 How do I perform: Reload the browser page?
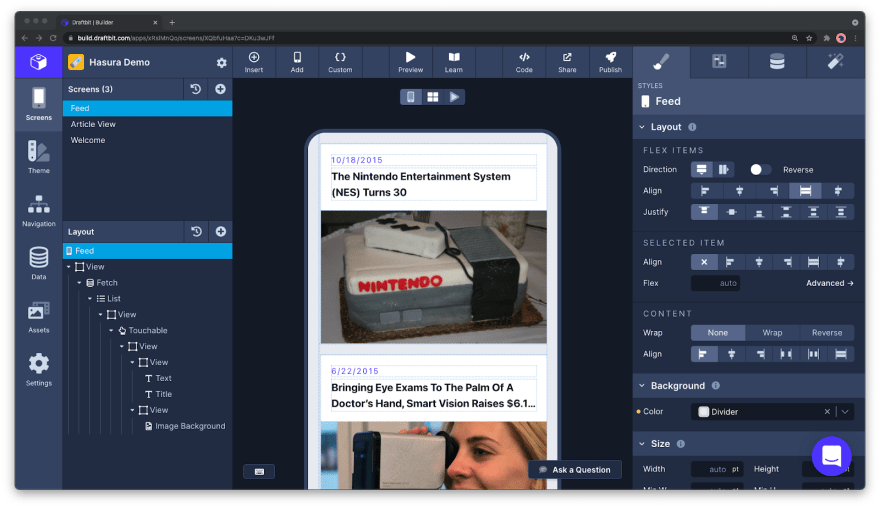53,38
